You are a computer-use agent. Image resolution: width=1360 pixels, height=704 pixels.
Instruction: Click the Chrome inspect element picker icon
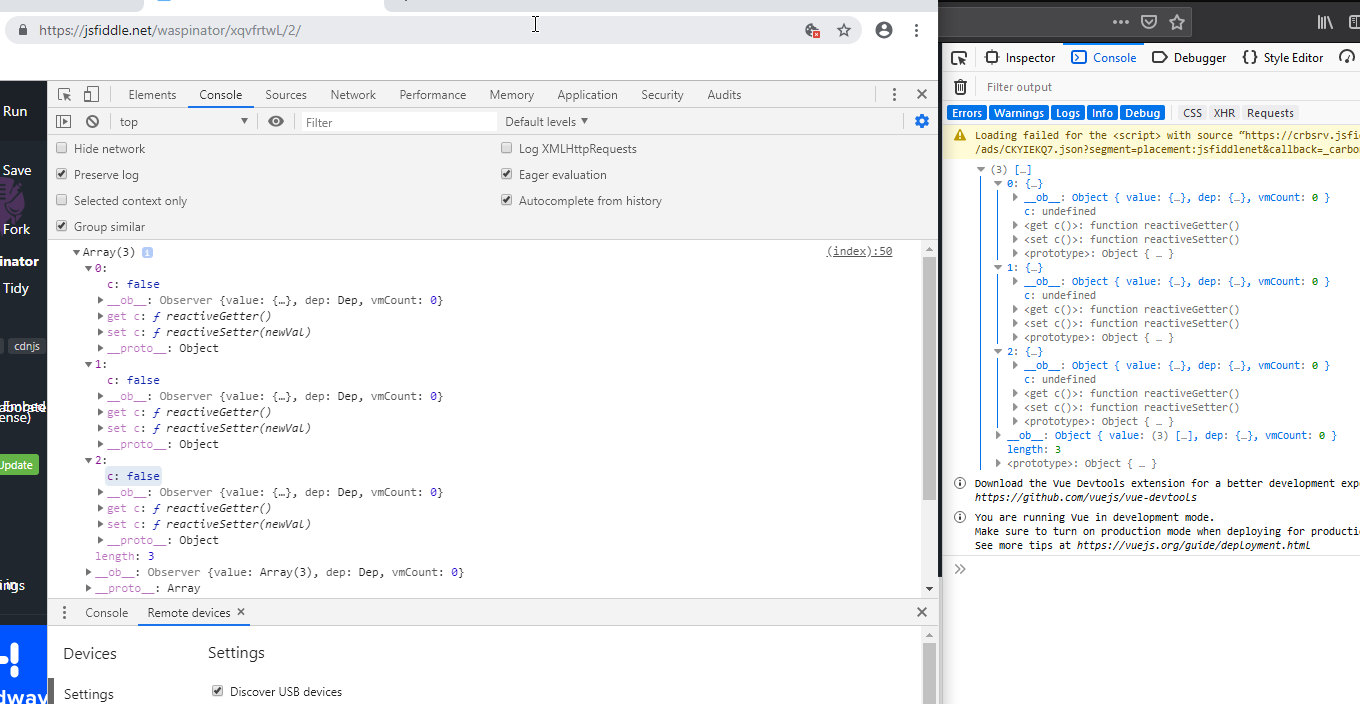(x=64, y=95)
